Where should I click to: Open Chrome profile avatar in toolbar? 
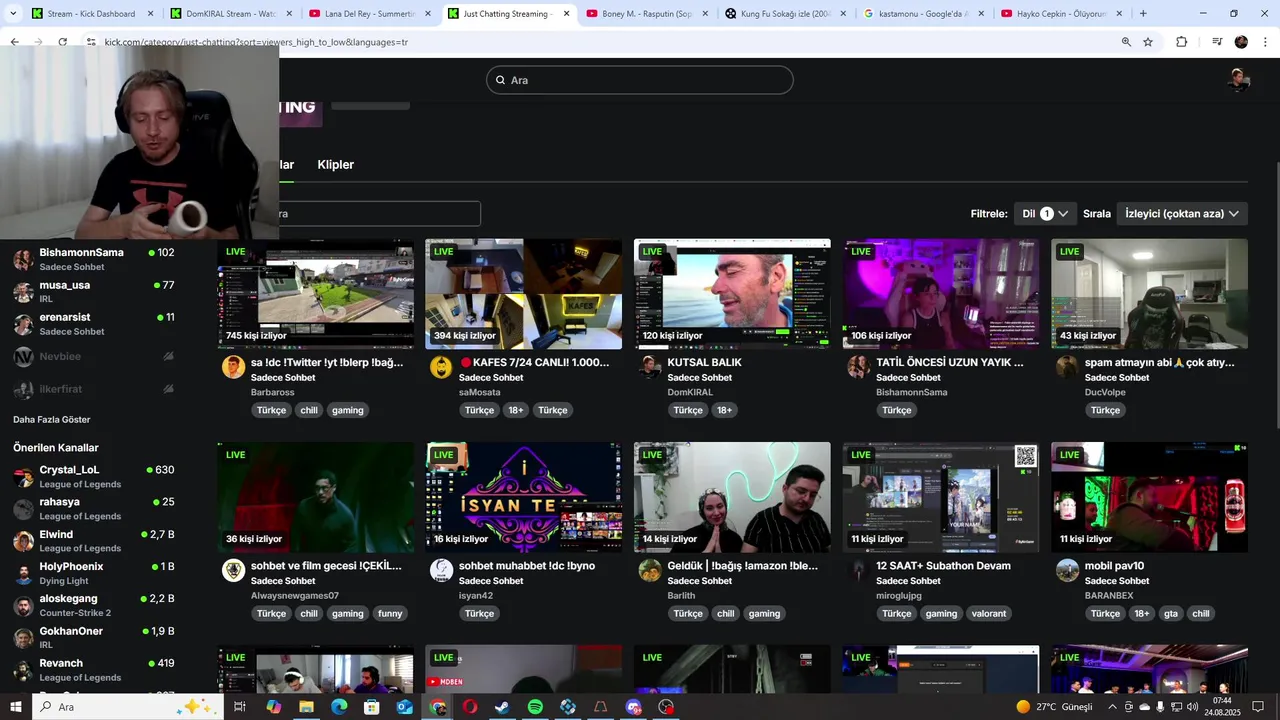[x=1241, y=42]
